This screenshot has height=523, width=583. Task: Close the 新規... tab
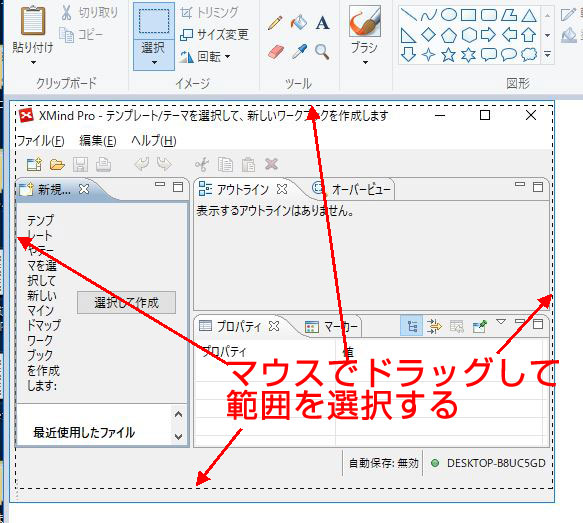coord(84,189)
